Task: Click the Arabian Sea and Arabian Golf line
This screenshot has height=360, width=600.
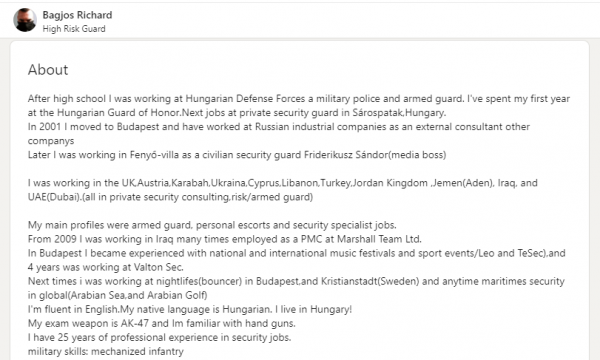Action: [117, 295]
